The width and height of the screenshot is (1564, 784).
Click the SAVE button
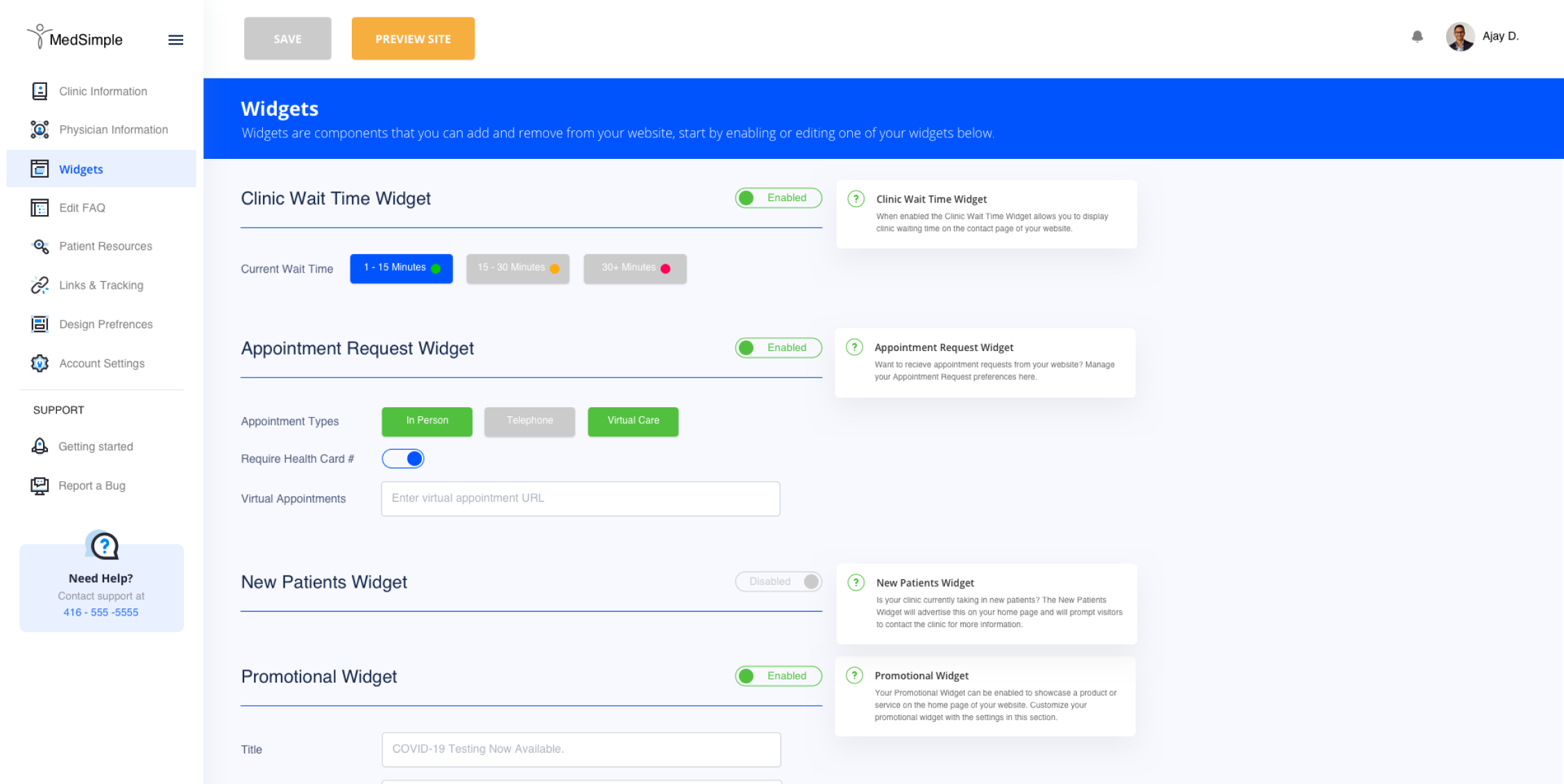coord(287,39)
